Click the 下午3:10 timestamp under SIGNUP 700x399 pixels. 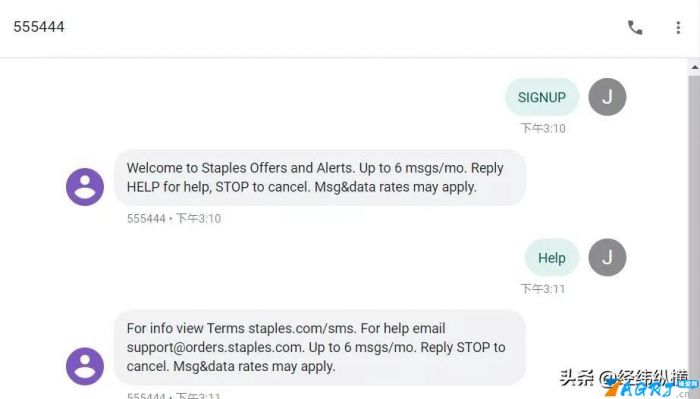543,129
